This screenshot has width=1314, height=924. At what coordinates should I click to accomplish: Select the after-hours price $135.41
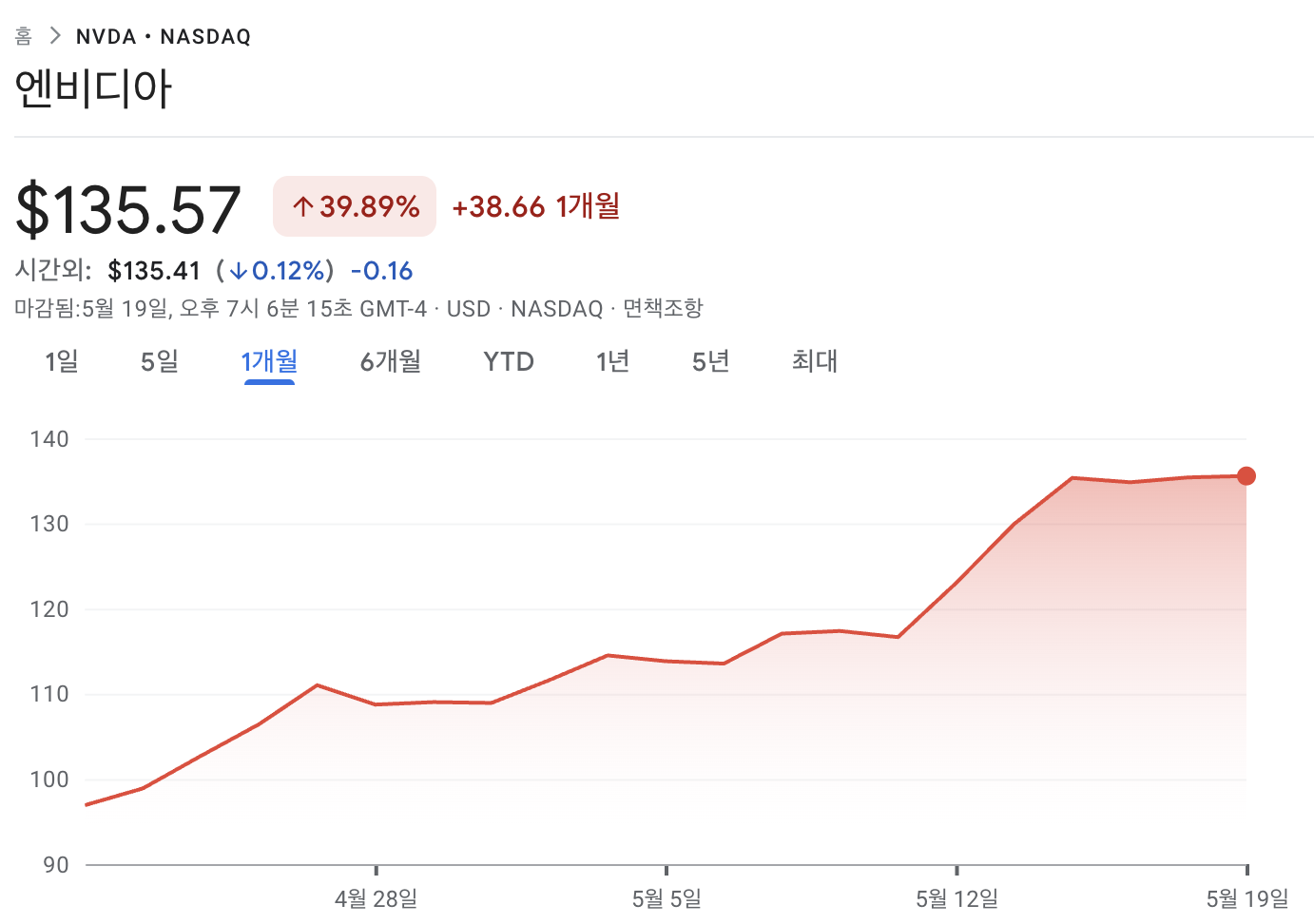154,272
